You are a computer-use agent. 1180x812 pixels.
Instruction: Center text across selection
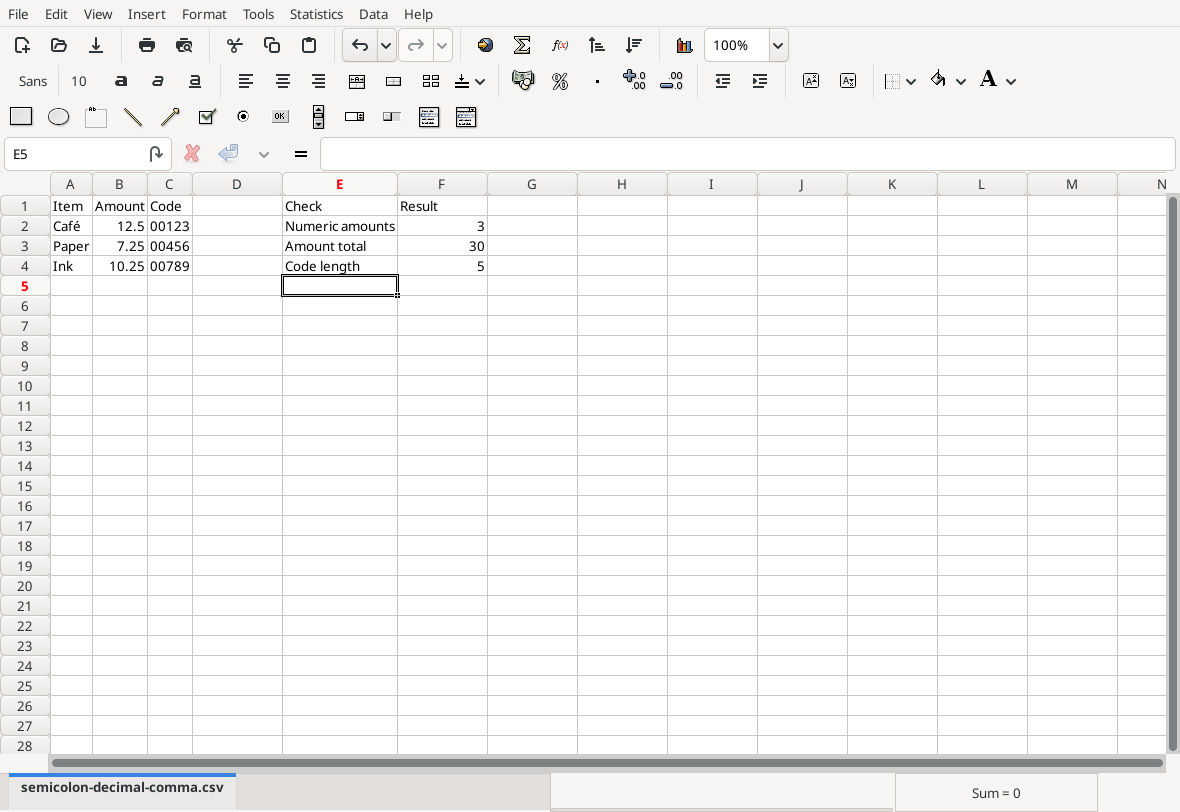point(357,81)
